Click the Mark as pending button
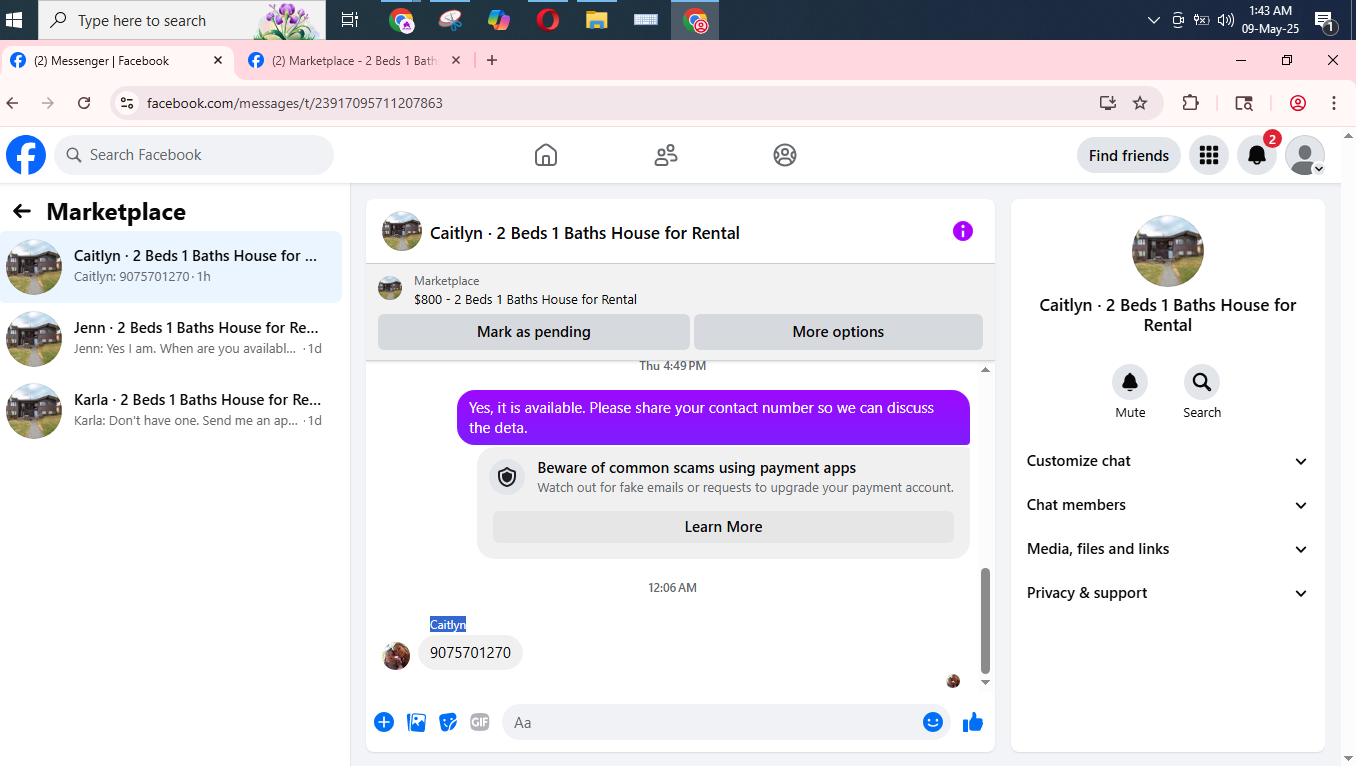 (534, 332)
